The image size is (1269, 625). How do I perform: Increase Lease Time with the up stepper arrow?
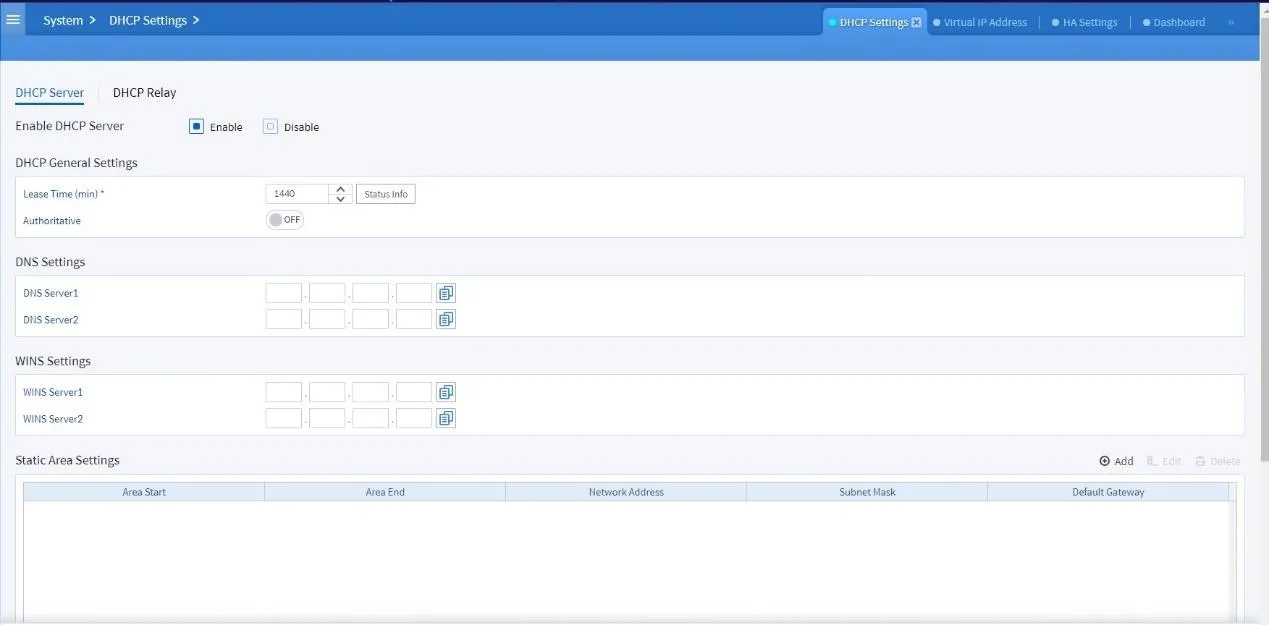tap(340, 188)
